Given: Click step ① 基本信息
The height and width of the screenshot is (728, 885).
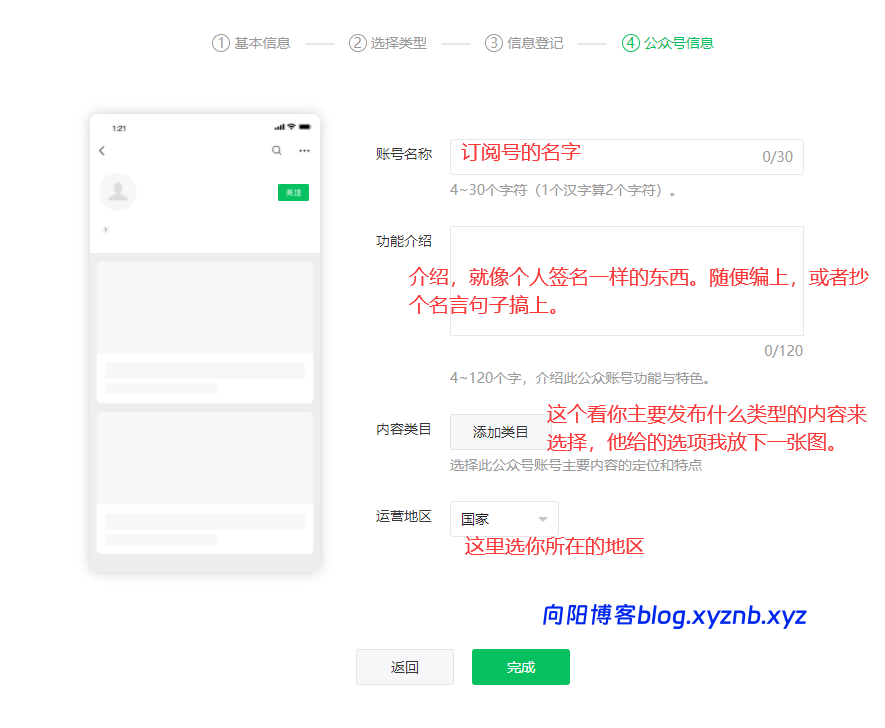Looking at the screenshot, I should click(250, 43).
